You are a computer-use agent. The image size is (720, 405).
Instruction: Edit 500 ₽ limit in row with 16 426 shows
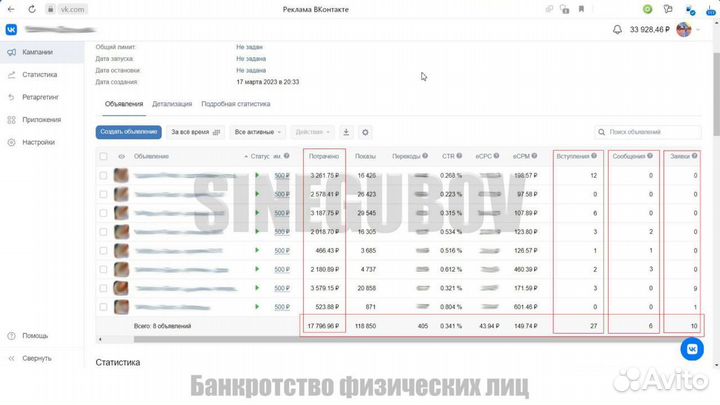[282, 176]
